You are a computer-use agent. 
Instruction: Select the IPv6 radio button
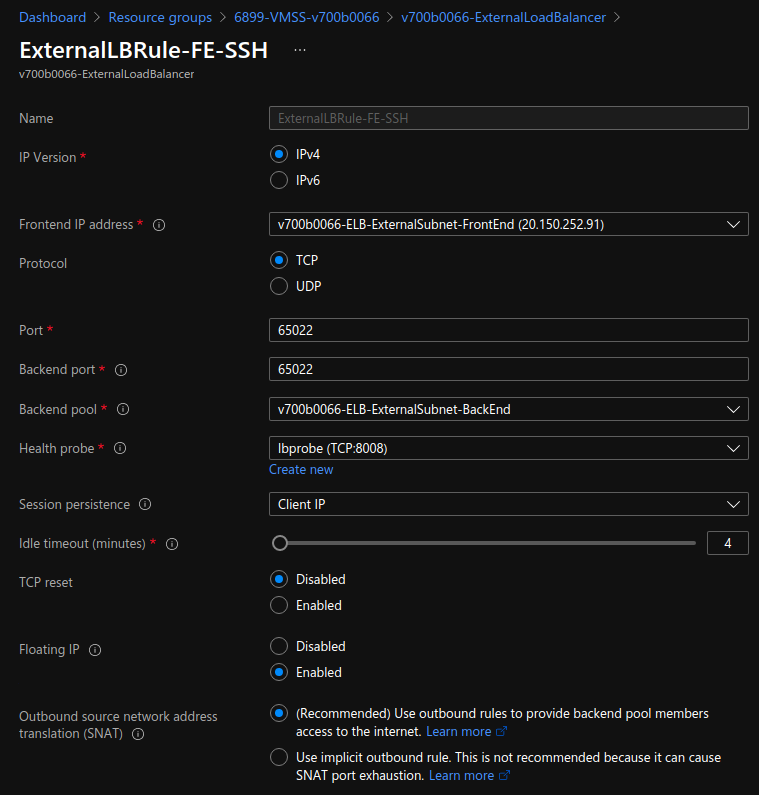[279, 181]
